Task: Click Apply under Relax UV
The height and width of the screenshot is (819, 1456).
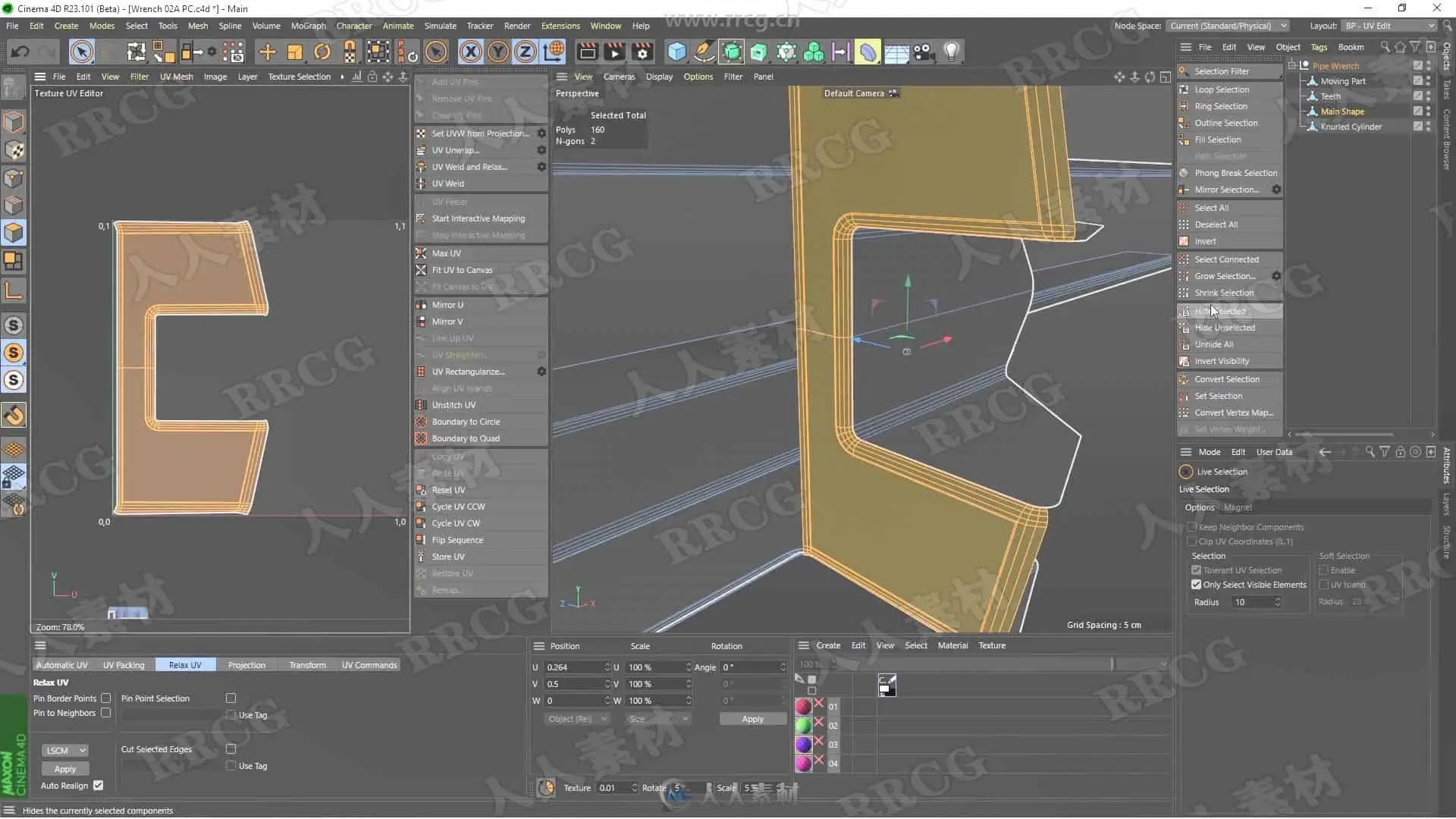Action: [x=65, y=769]
